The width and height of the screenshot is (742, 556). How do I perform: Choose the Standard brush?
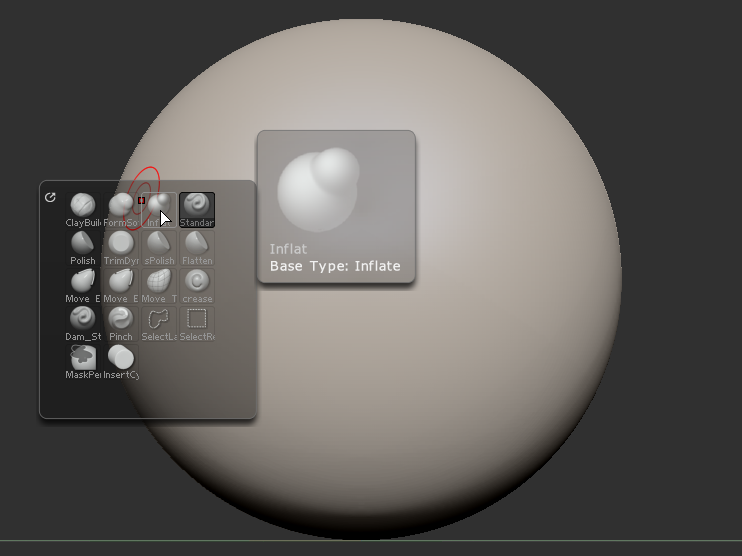coord(197,210)
